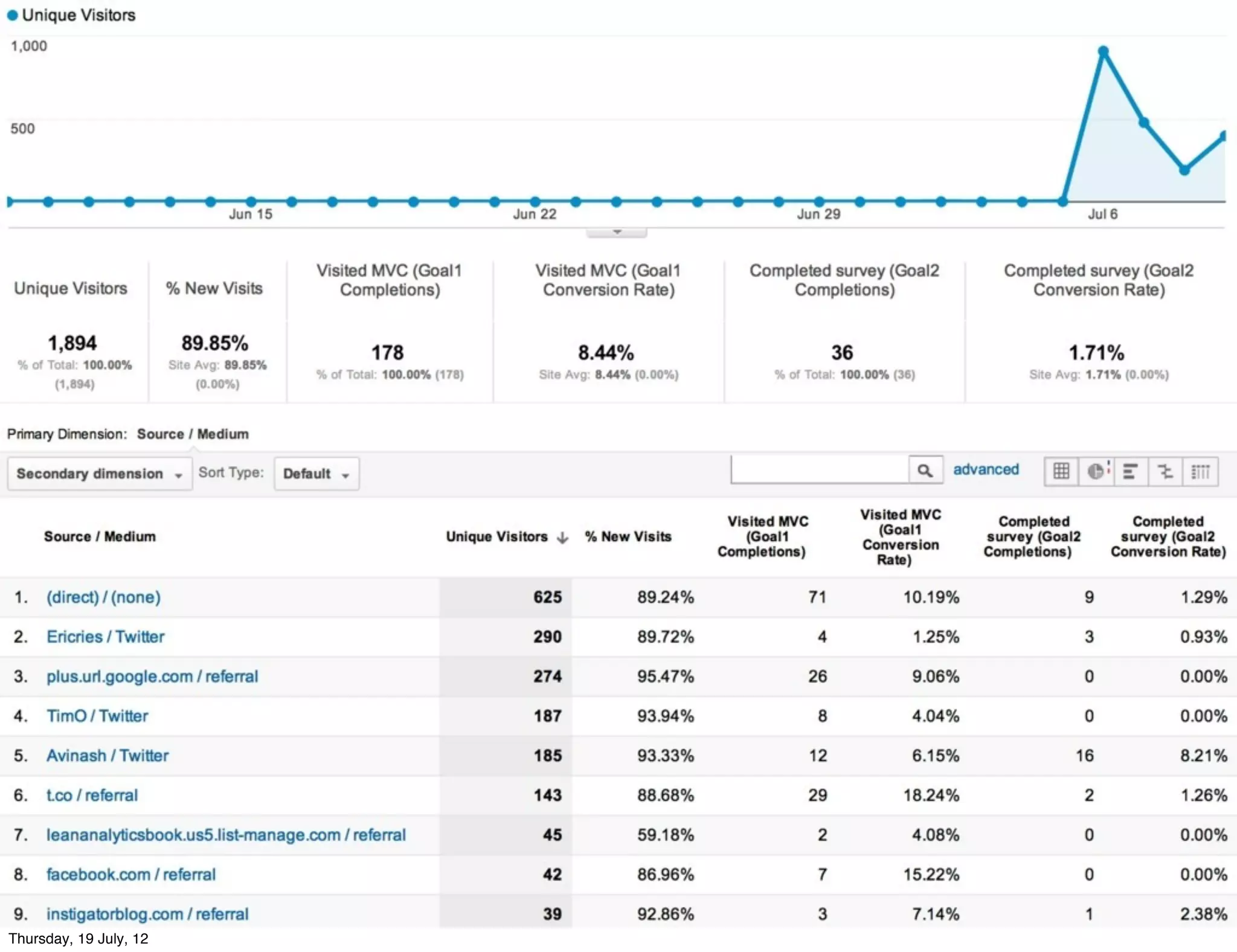Open the (direct) / (none) source row
1237x952 pixels.
(x=103, y=597)
